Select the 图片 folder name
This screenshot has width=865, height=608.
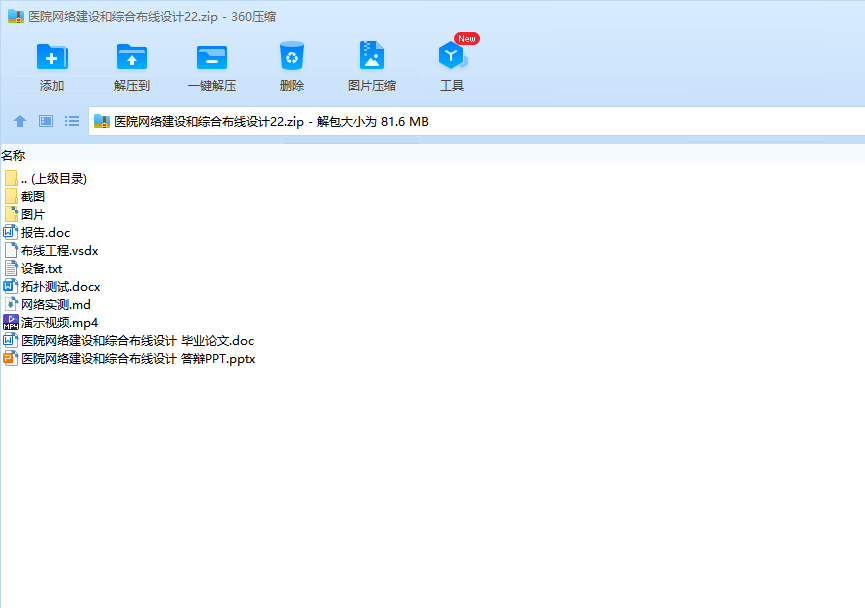pyautogui.click(x=33, y=215)
